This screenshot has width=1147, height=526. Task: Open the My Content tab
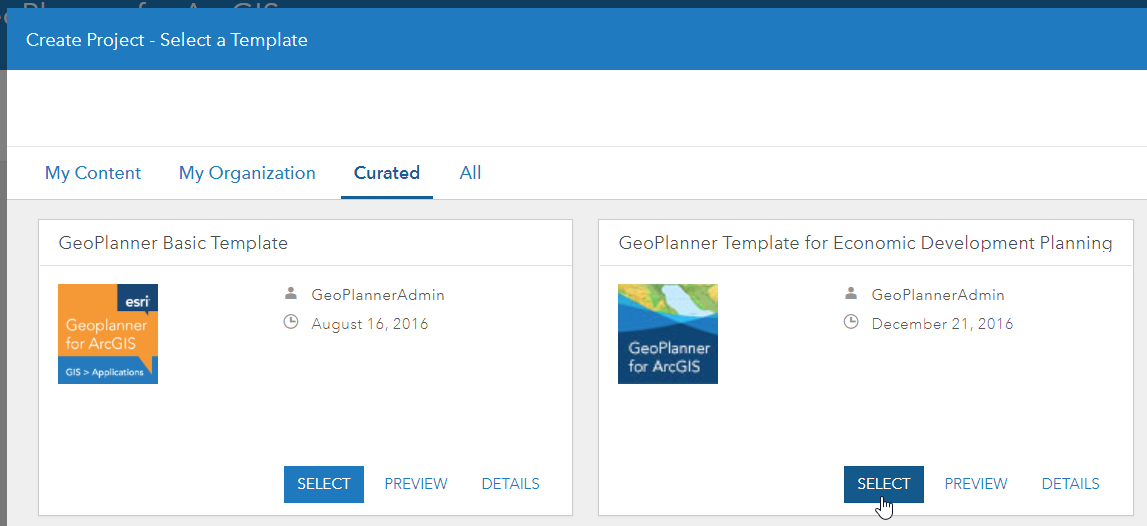(x=93, y=173)
